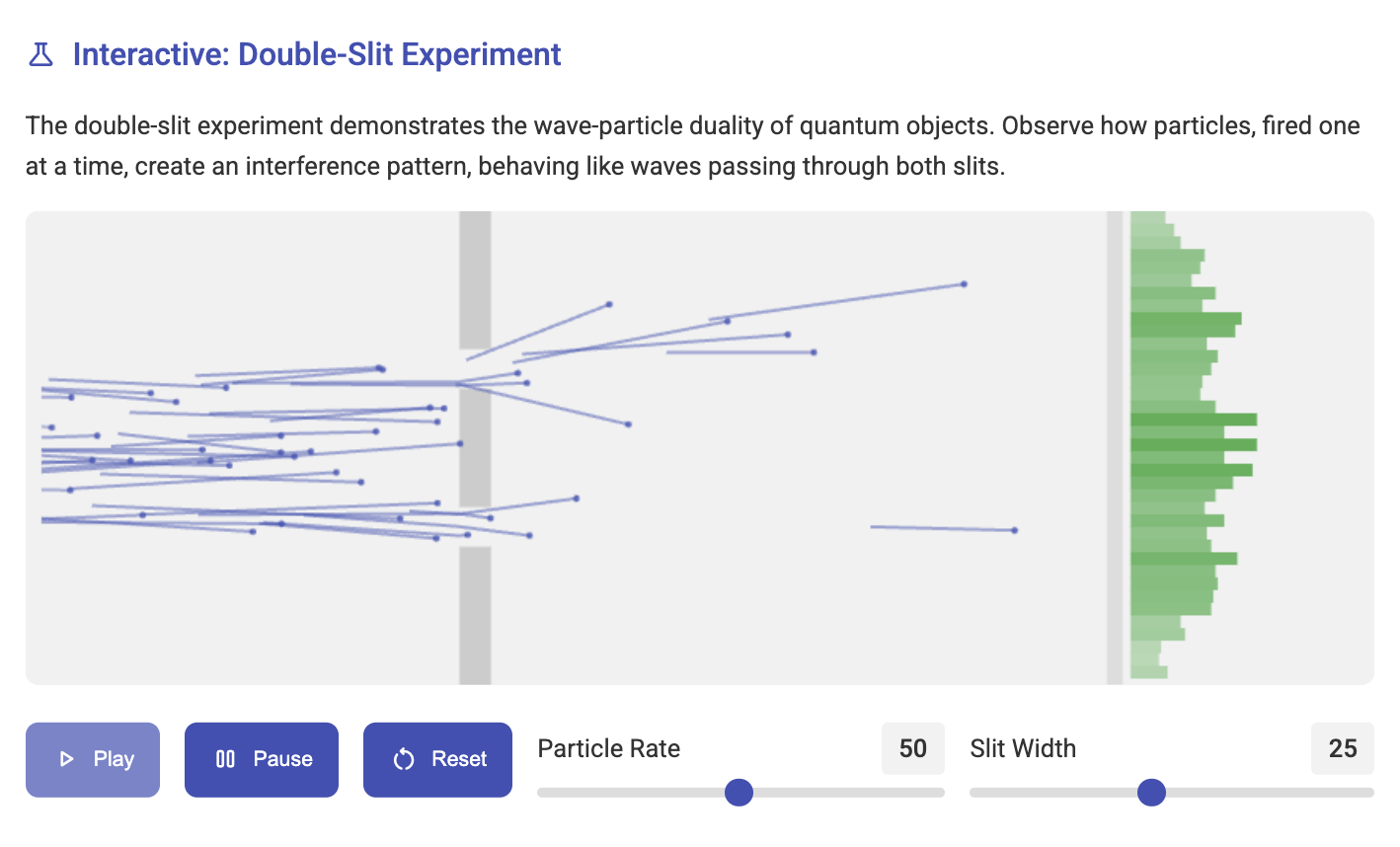Click the Slit Width value box showing 25

coord(1342,748)
